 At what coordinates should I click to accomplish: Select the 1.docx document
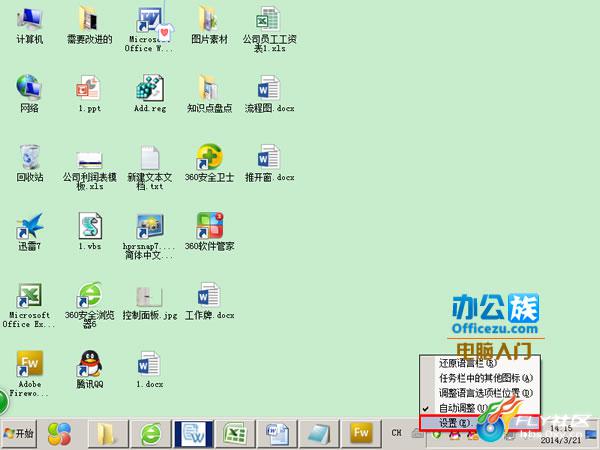[150, 370]
